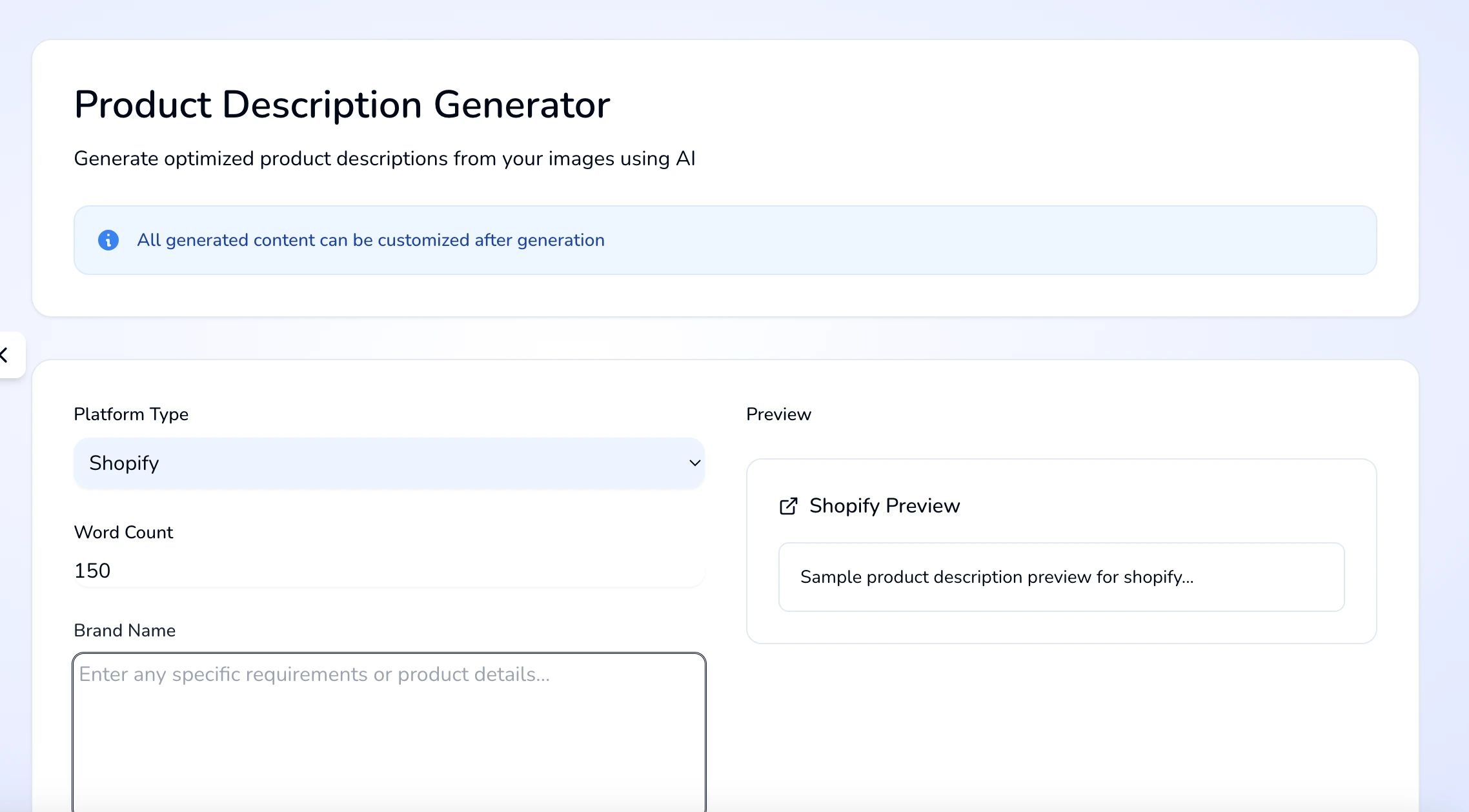The height and width of the screenshot is (812, 1469).
Task: Click the Brand Name label
Action: pos(125,631)
